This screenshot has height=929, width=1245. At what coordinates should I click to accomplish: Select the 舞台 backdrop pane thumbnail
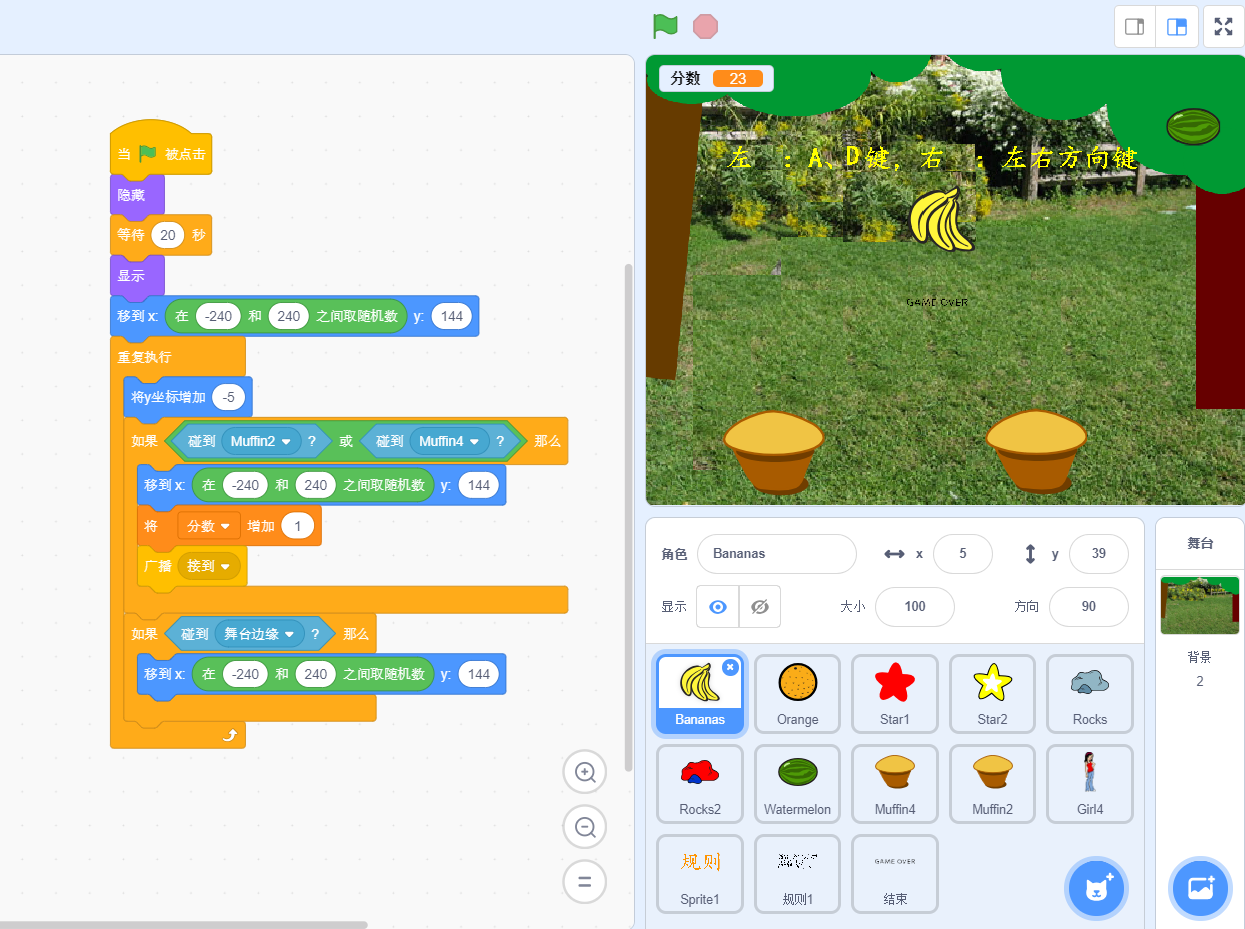pyautogui.click(x=1199, y=604)
